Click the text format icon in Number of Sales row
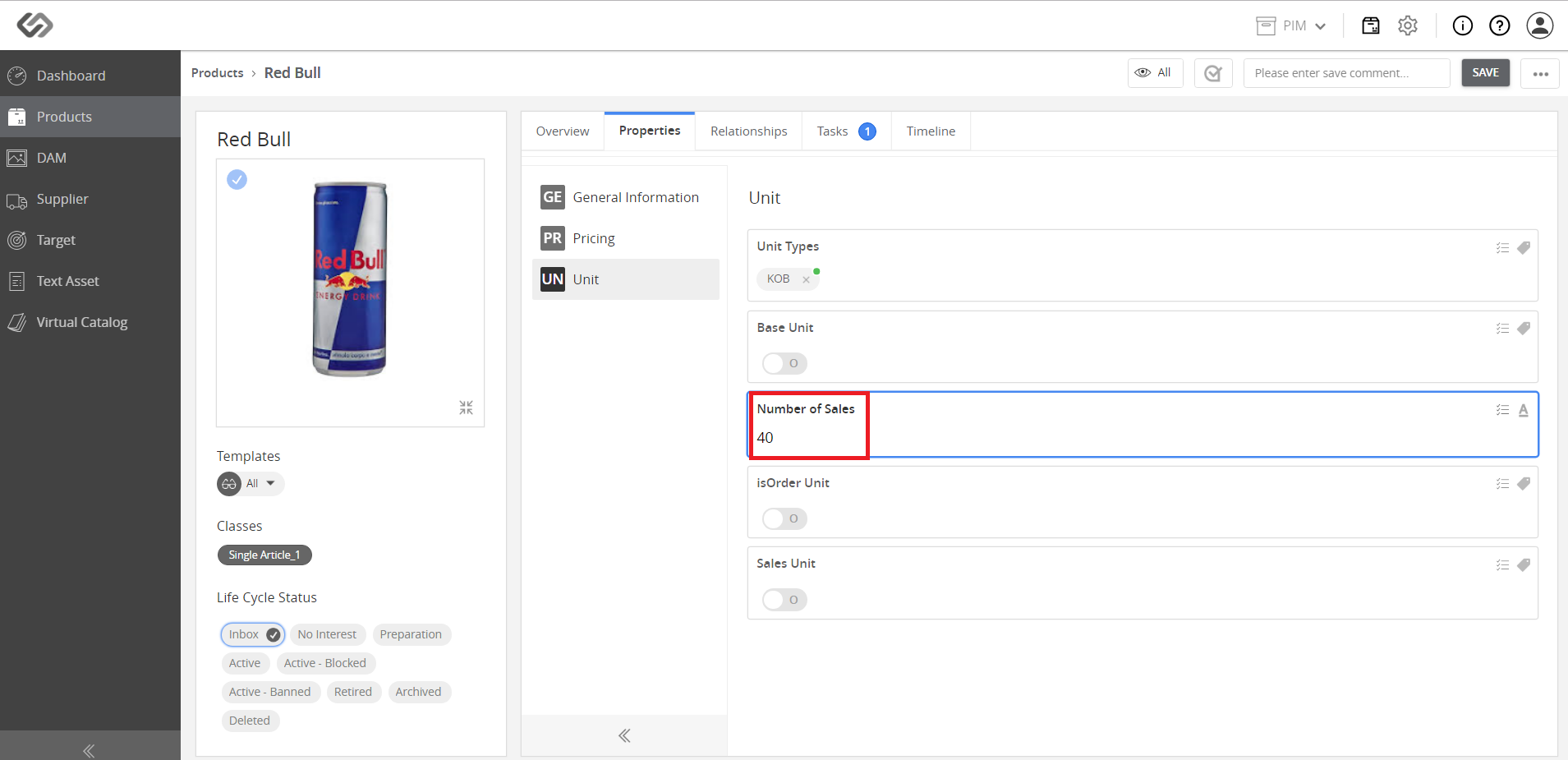The height and width of the screenshot is (760, 1568). pyautogui.click(x=1524, y=410)
